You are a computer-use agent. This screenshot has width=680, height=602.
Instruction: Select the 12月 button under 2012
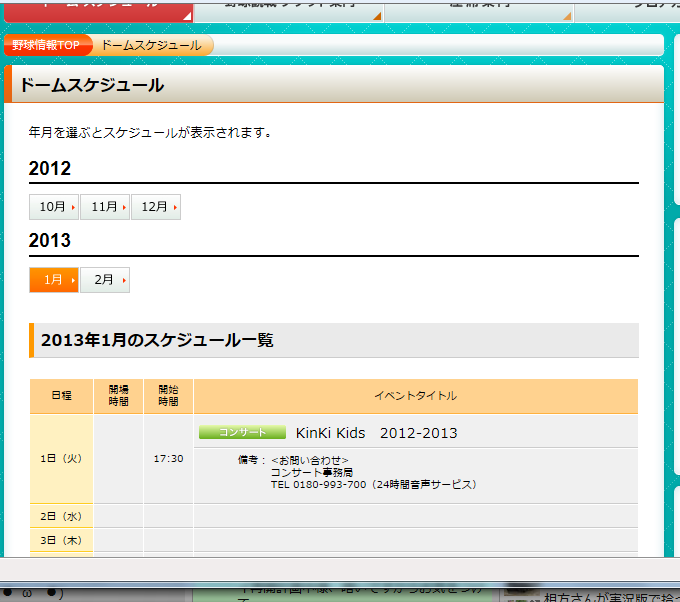156,207
